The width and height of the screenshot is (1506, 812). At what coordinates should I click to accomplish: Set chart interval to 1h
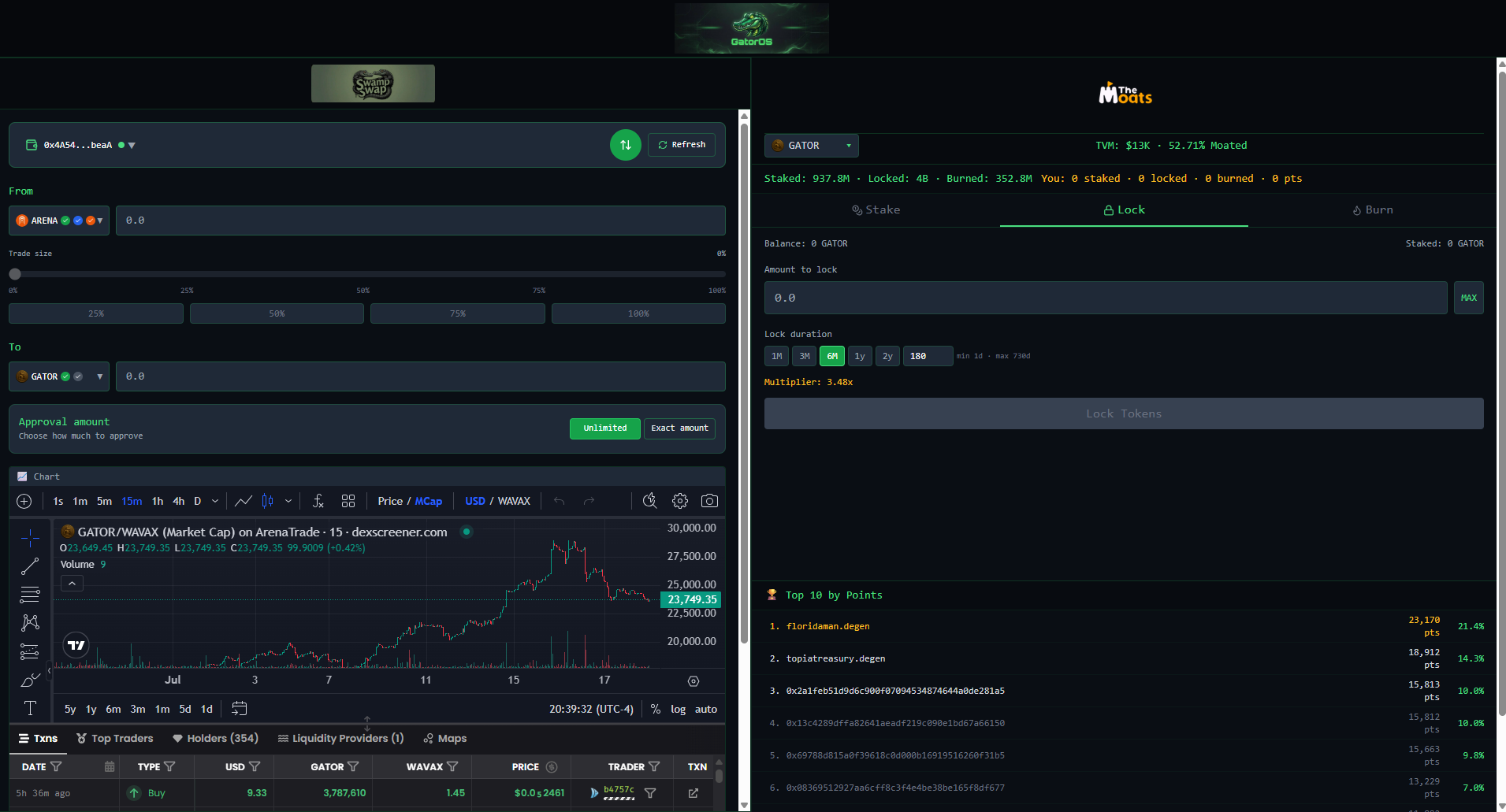[158, 501]
